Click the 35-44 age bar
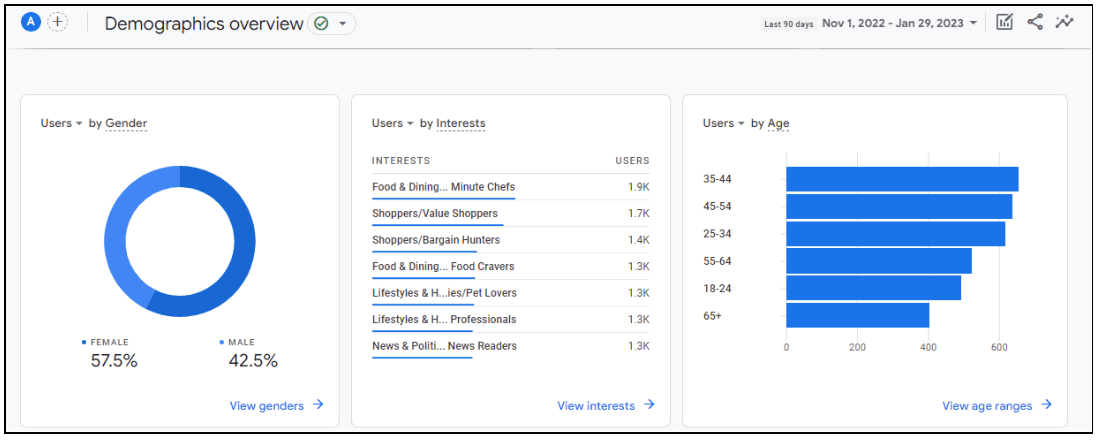This screenshot has width=1097, height=442. click(x=901, y=179)
